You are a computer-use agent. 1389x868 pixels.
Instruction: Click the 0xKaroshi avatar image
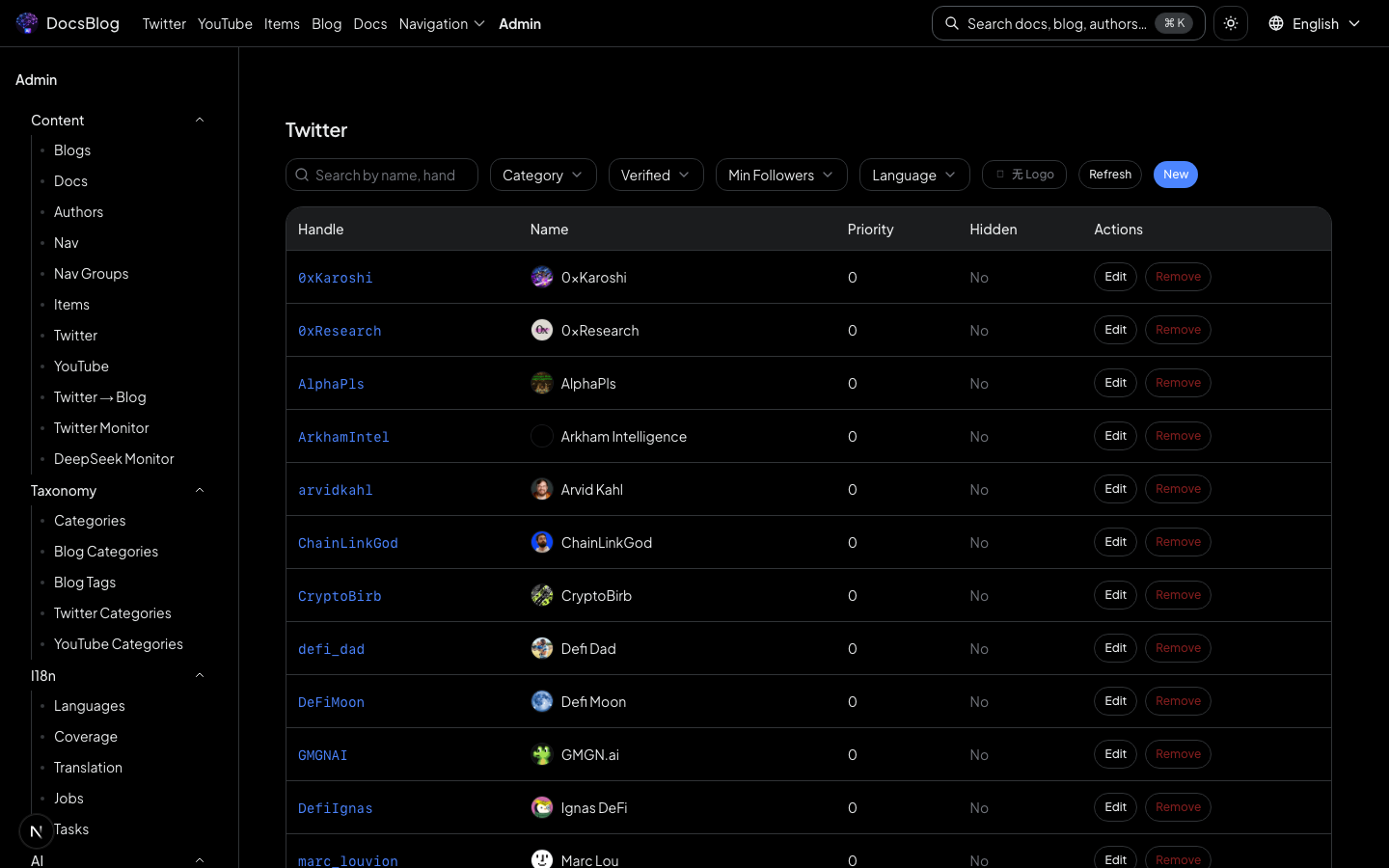pyautogui.click(x=542, y=277)
